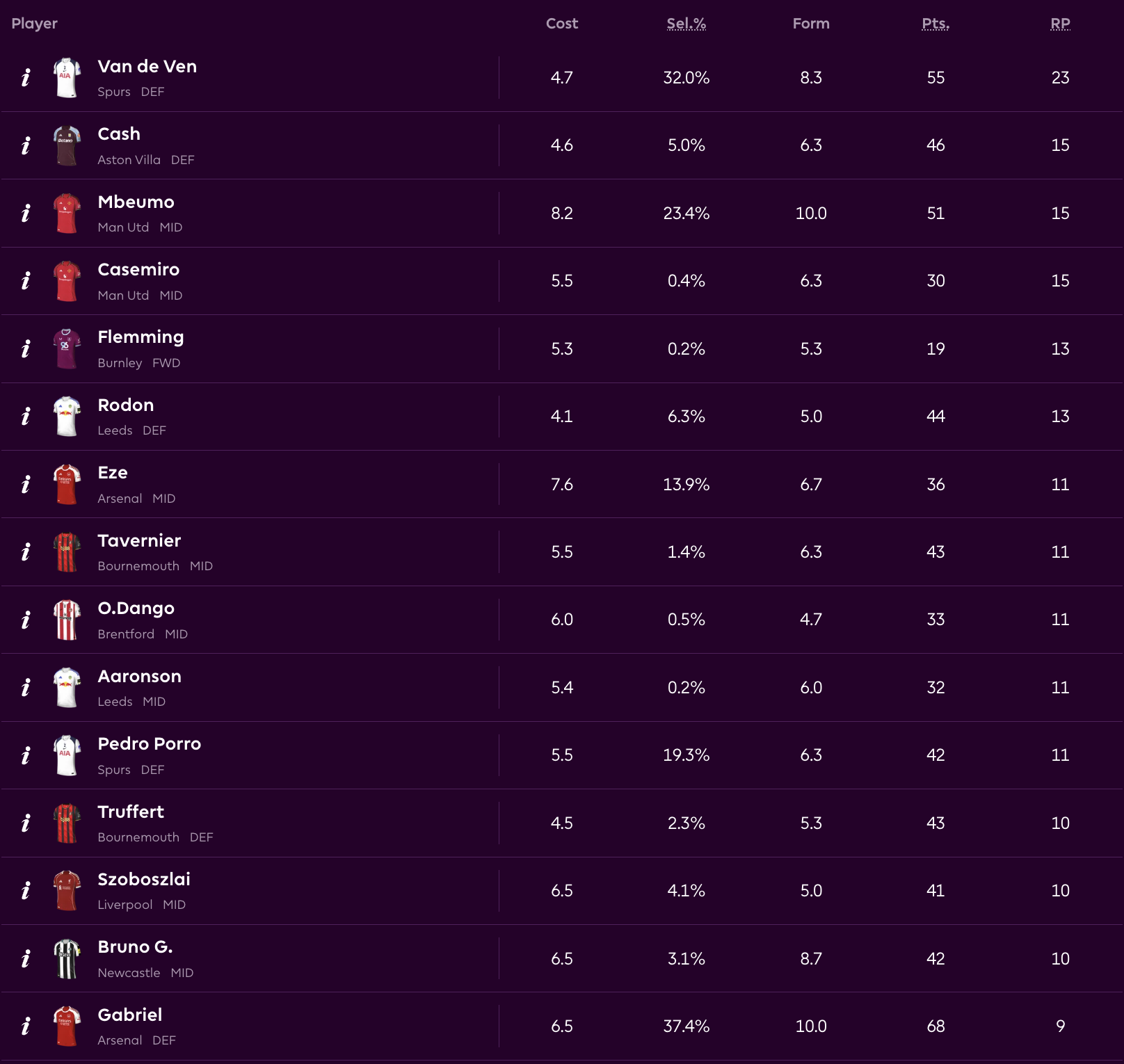Screen dimensions: 1124x1064
Task: Click the info icon beside Cash
Action: [x=26, y=145]
